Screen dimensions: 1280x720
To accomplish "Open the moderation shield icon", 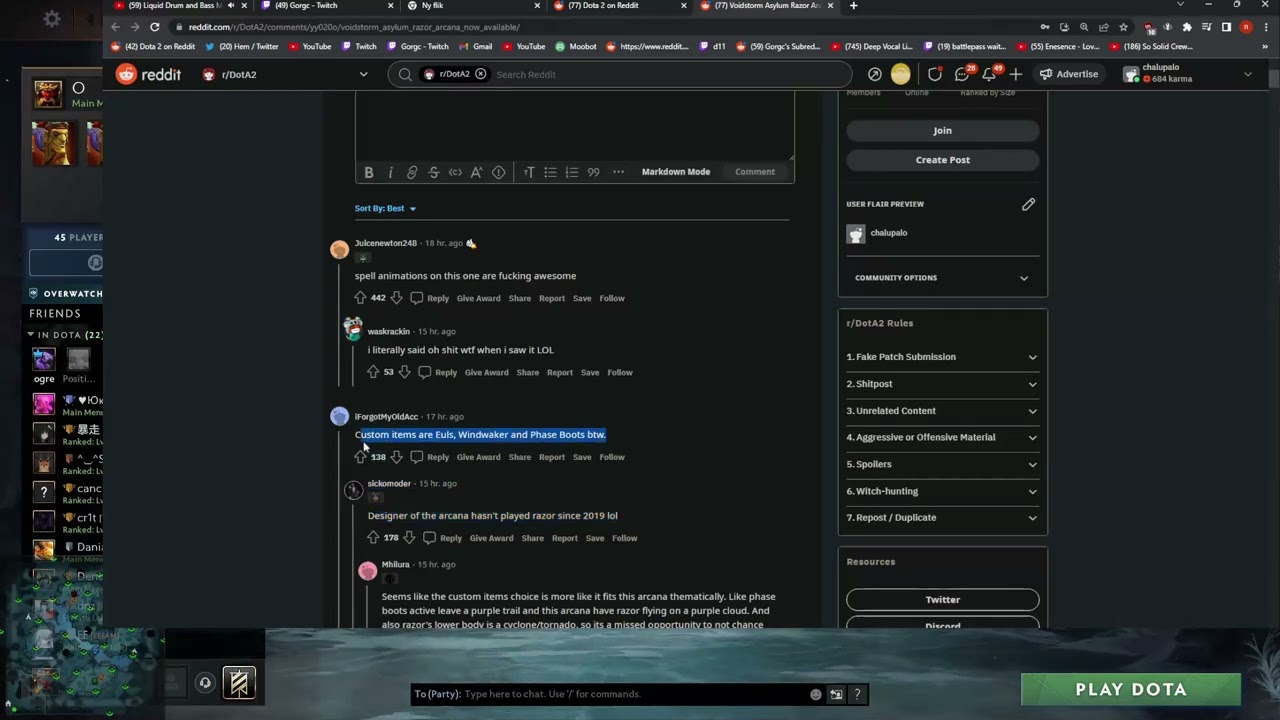I will coord(935,74).
